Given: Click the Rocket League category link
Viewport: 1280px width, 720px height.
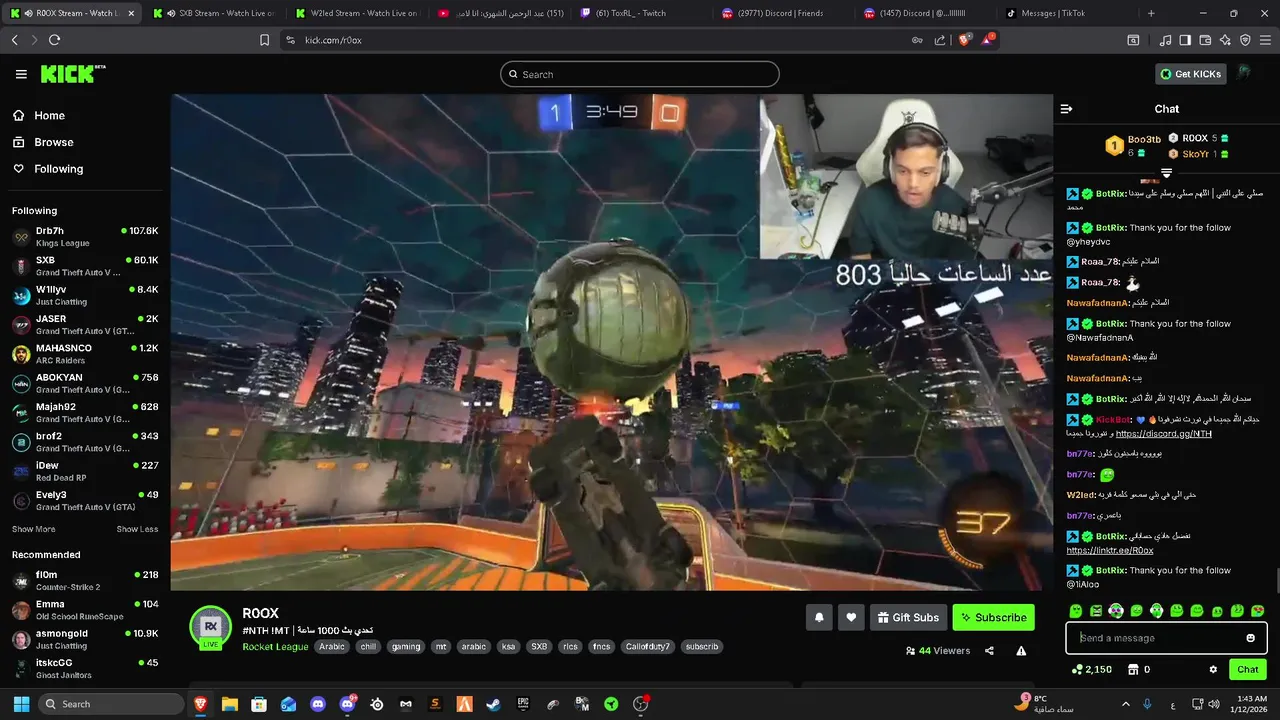Looking at the screenshot, I should [275, 646].
